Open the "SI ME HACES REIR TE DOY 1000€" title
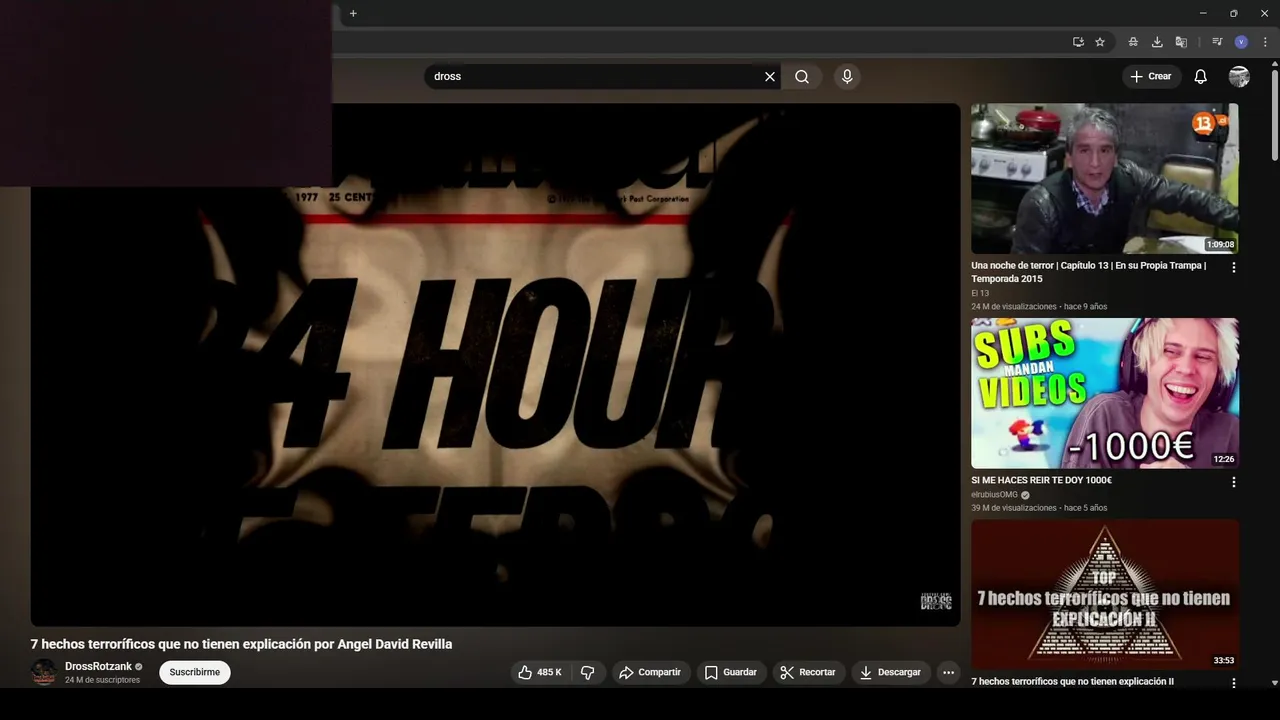Image resolution: width=1280 pixels, height=720 pixels. [x=1041, y=481]
